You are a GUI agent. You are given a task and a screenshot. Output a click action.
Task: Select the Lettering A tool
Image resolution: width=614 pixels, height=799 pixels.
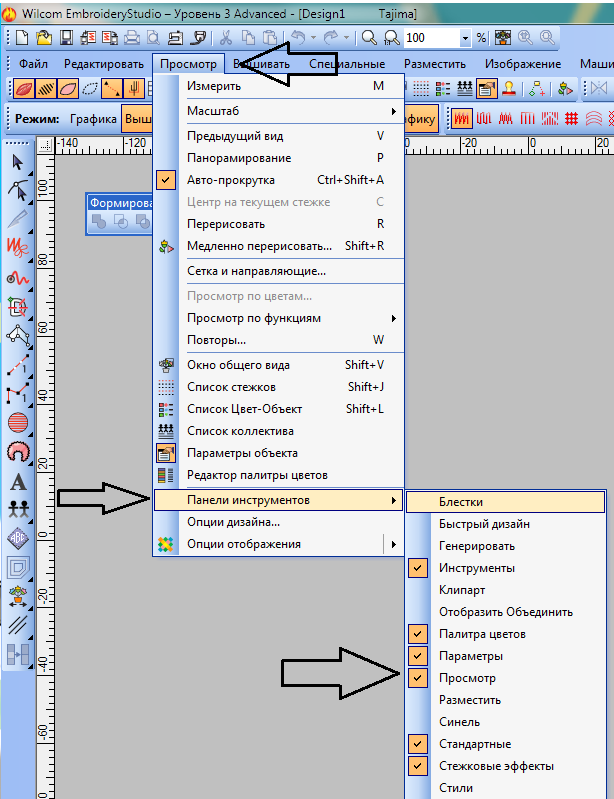(x=18, y=482)
